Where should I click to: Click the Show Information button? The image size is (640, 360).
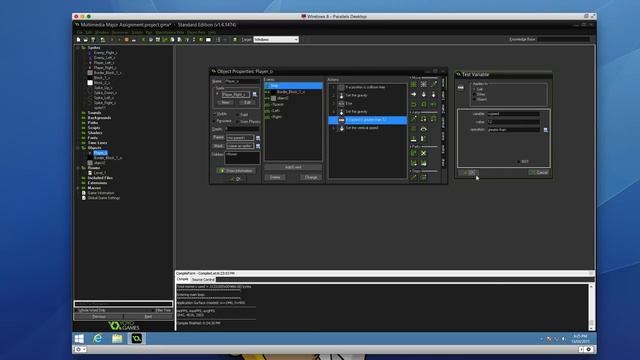[x=236, y=171]
